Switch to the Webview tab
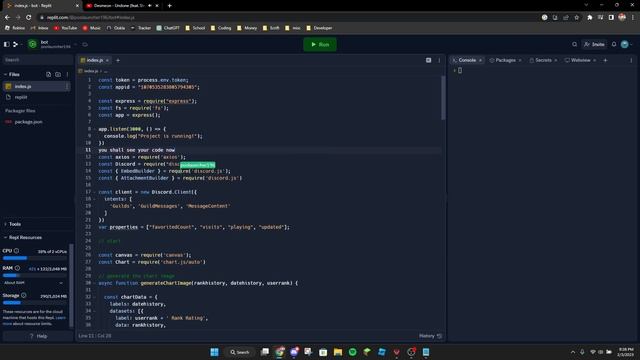Image resolution: width=640 pixels, height=360 pixels. (x=580, y=60)
